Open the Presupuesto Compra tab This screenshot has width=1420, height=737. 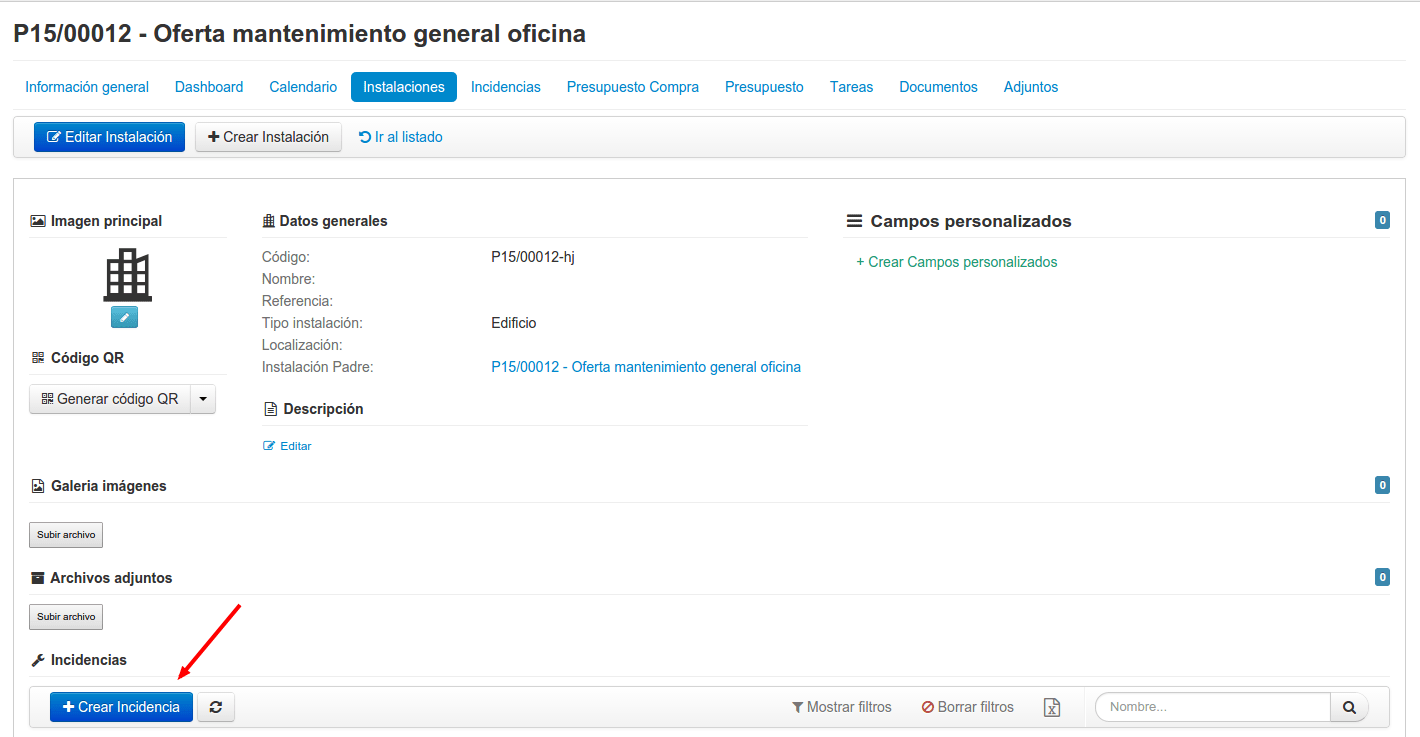pyautogui.click(x=633, y=87)
